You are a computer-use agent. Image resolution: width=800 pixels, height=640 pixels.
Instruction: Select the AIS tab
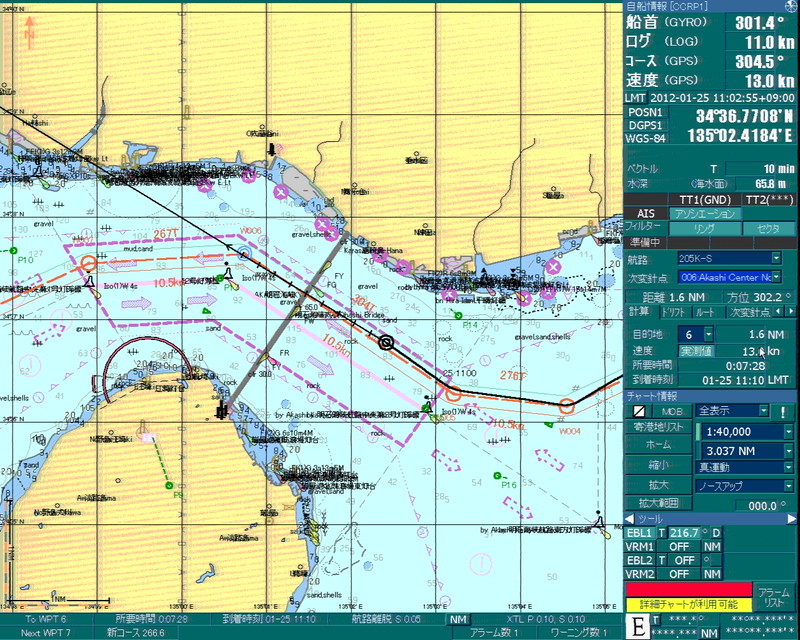[646, 213]
